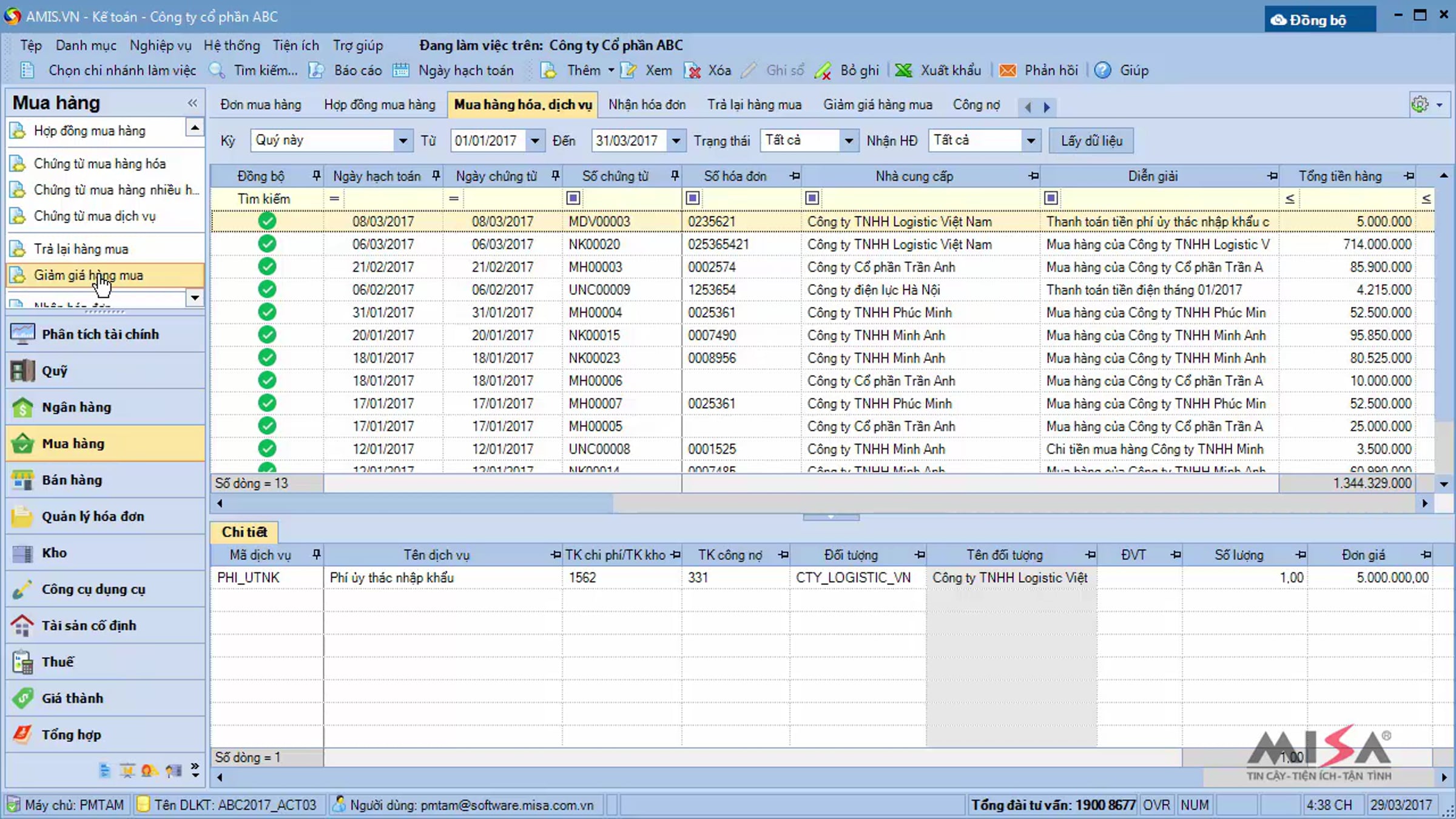Open the Phân tích tài chính module
1456x819 pixels.
point(106,334)
